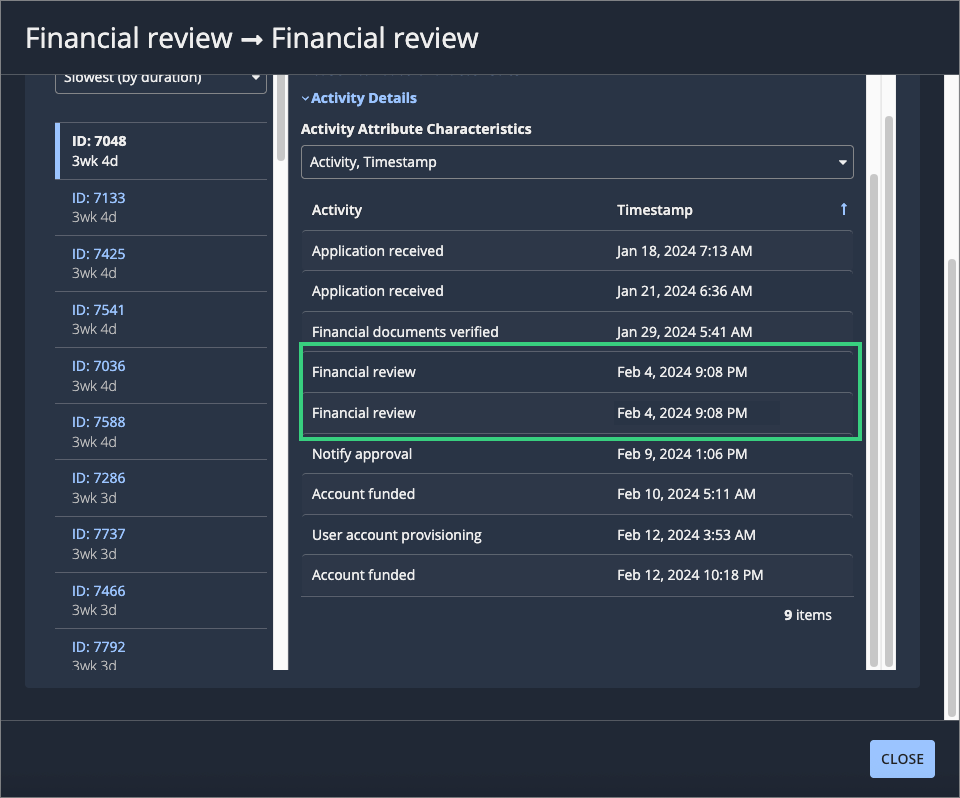This screenshot has width=960, height=798.
Task: Select the User account provisioning row
Action: tap(577, 535)
